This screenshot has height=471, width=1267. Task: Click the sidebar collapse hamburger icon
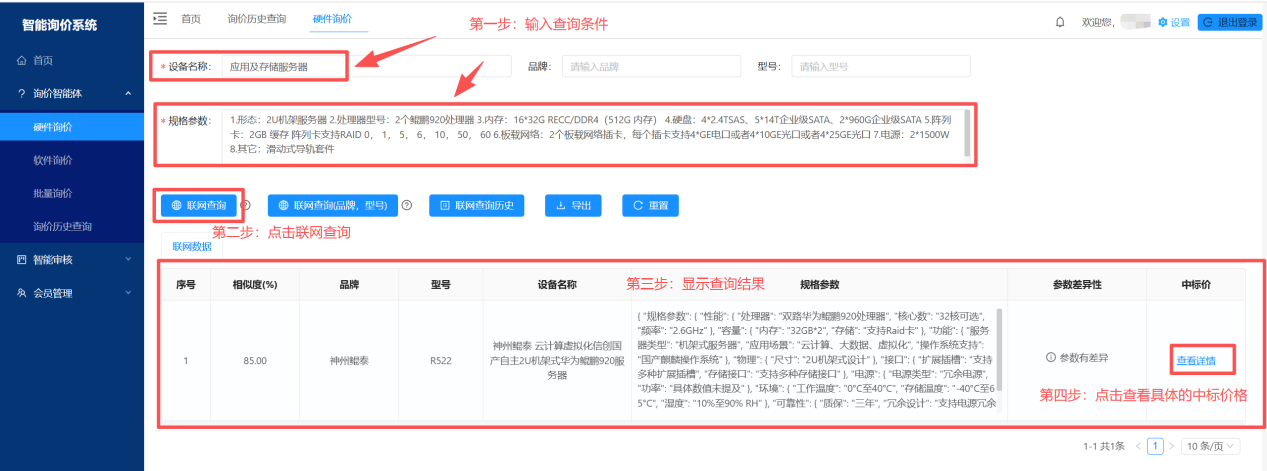click(160, 19)
